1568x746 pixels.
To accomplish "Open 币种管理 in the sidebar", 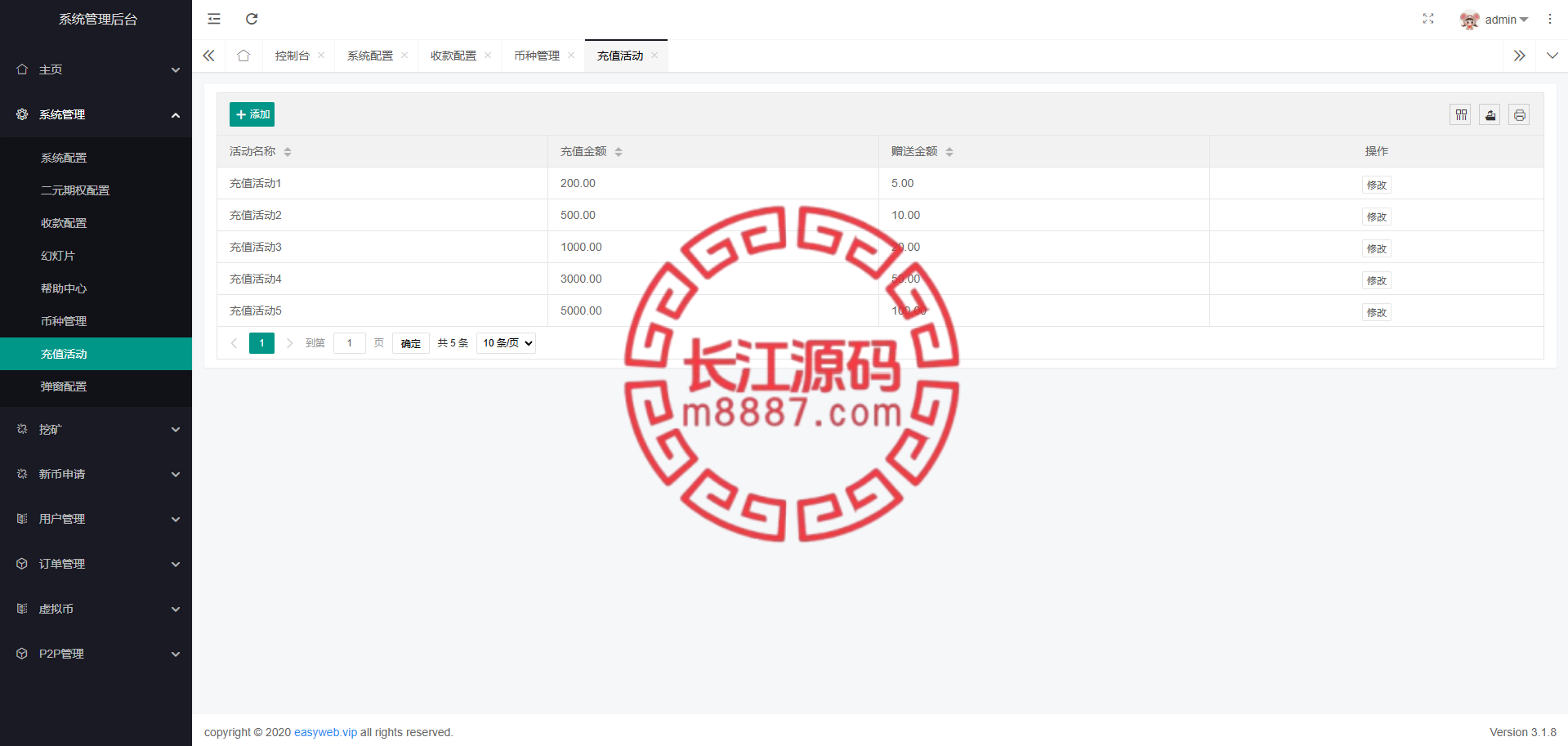I will [x=96, y=321].
